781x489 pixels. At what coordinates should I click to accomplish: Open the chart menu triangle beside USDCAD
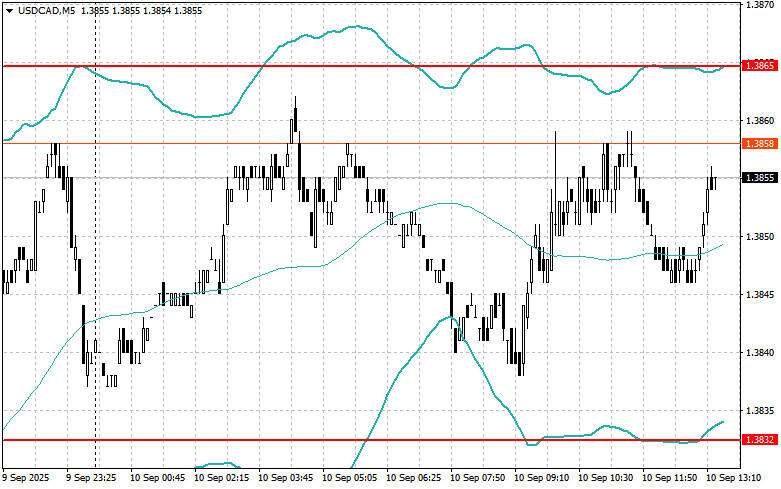(9, 10)
